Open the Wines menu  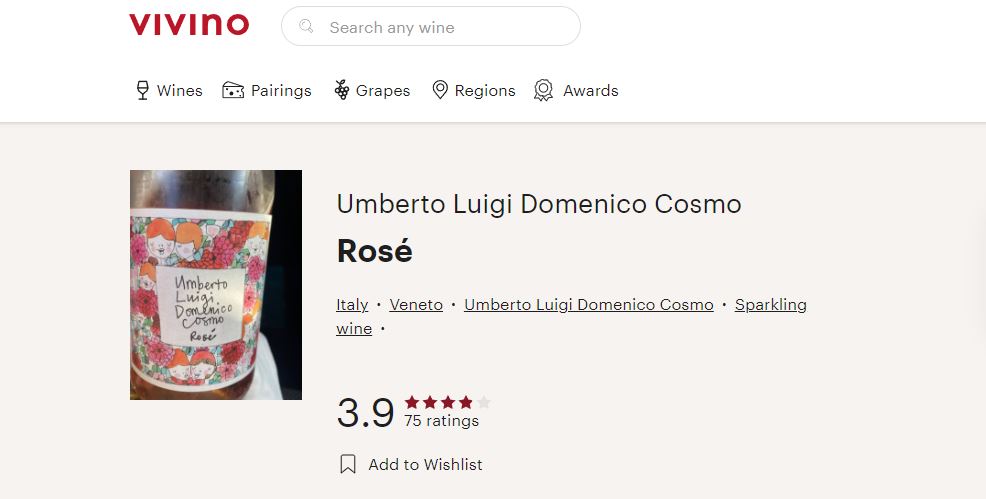point(179,91)
